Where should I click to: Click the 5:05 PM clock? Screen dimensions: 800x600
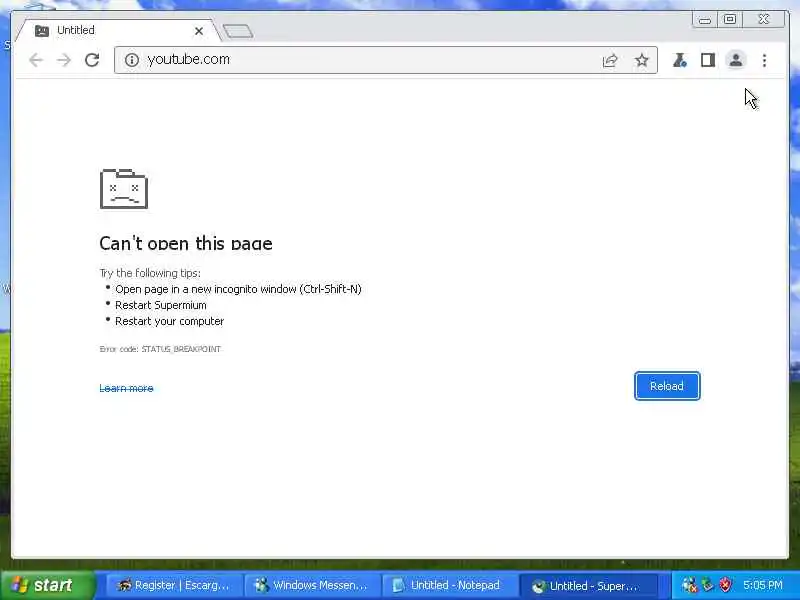(x=763, y=585)
